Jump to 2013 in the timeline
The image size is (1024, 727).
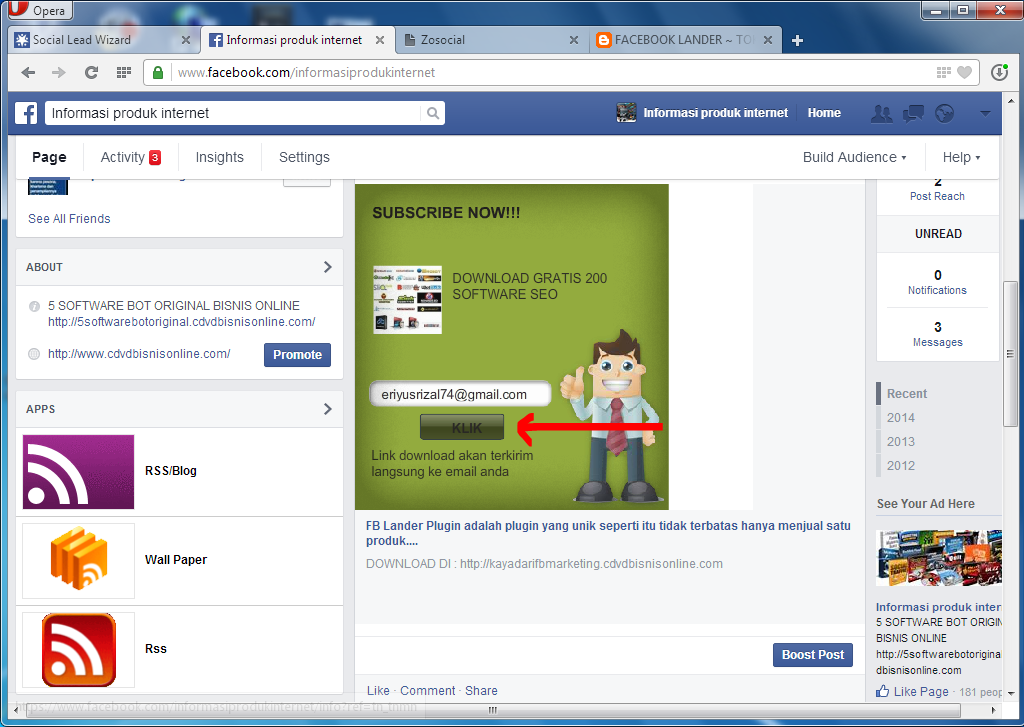coord(901,442)
